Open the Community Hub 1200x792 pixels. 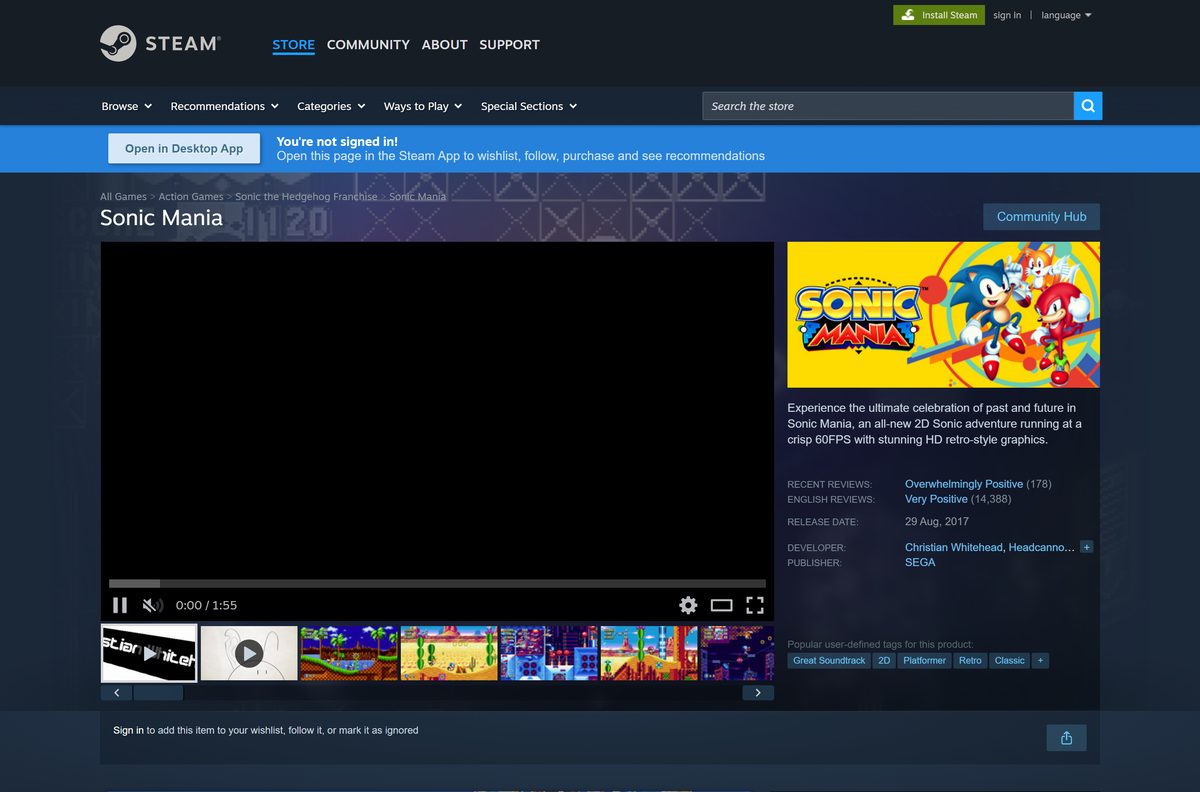point(1041,216)
